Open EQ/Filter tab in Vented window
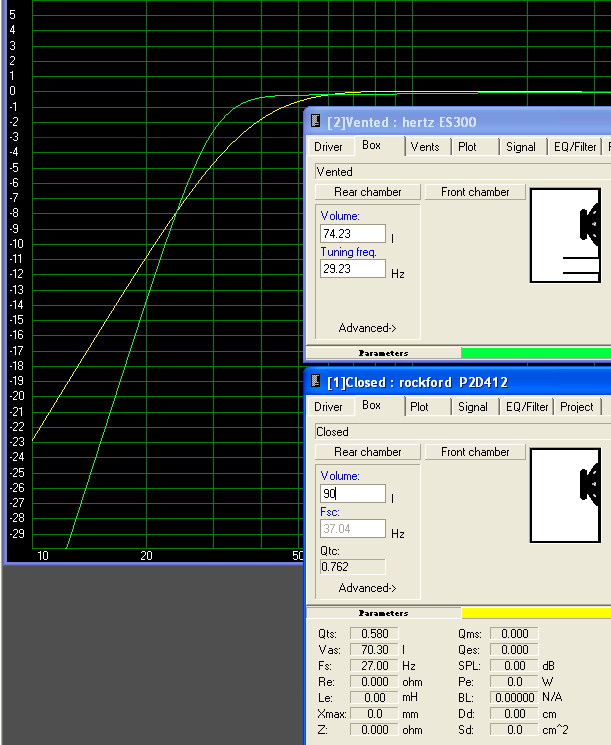This screenshot has height=745, width=611. coord(575,147)
